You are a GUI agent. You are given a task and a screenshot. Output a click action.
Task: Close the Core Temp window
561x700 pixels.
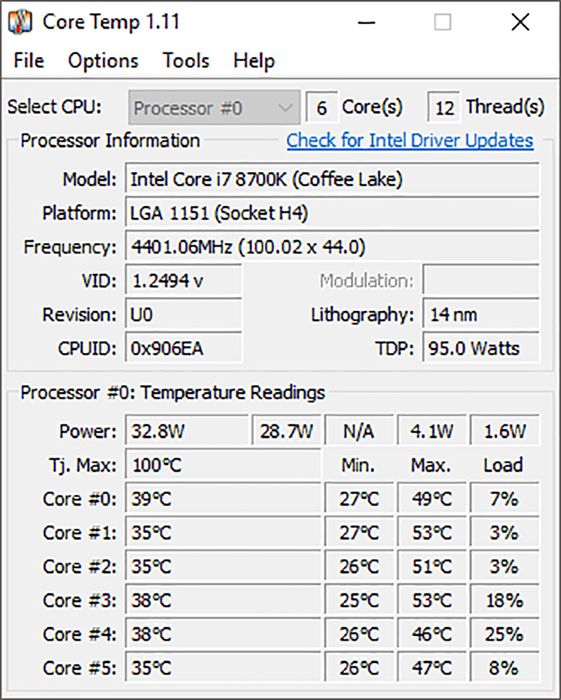pos(520,22)
